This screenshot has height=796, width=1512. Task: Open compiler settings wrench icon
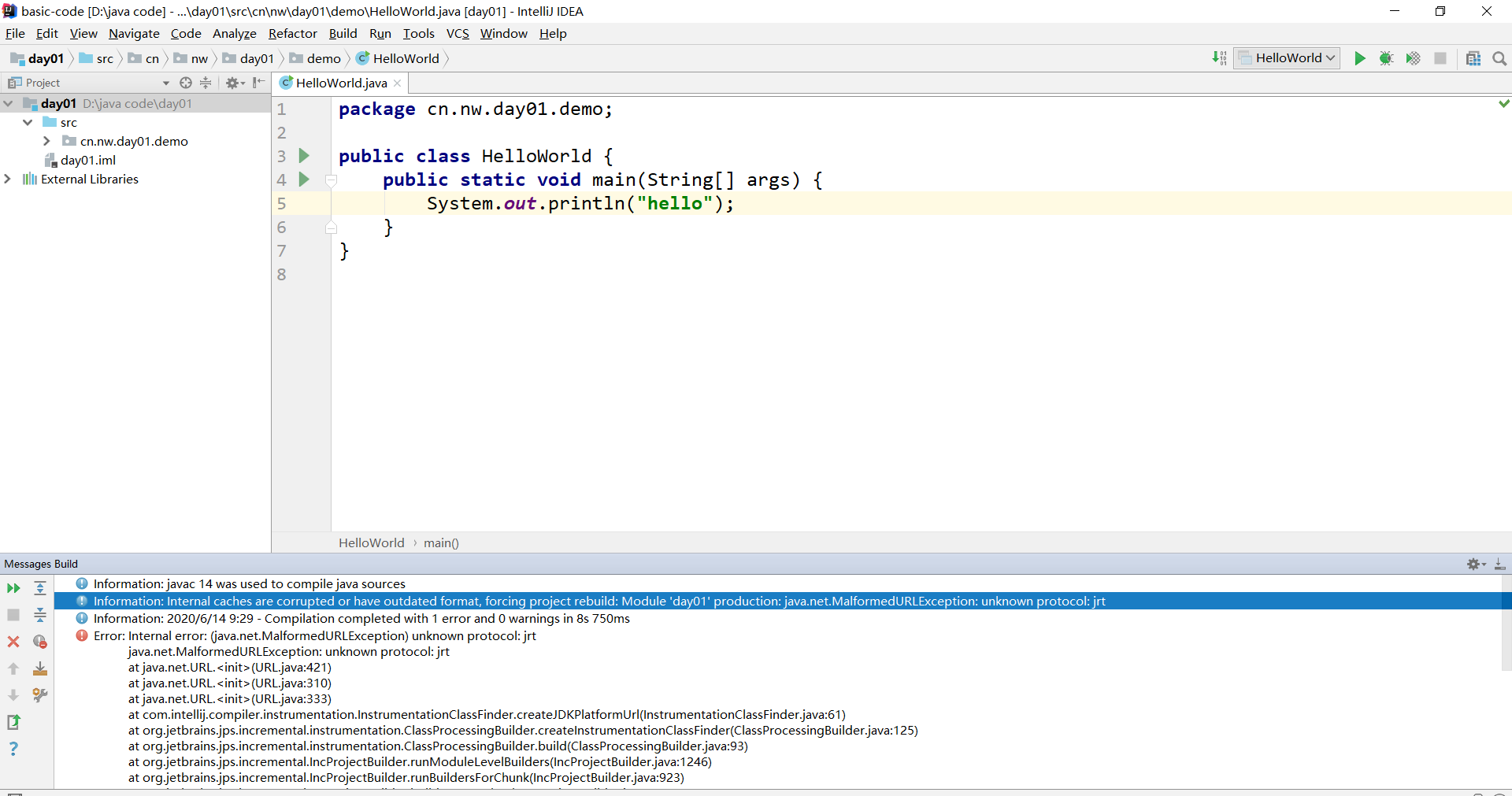click(x=40, y=695)
